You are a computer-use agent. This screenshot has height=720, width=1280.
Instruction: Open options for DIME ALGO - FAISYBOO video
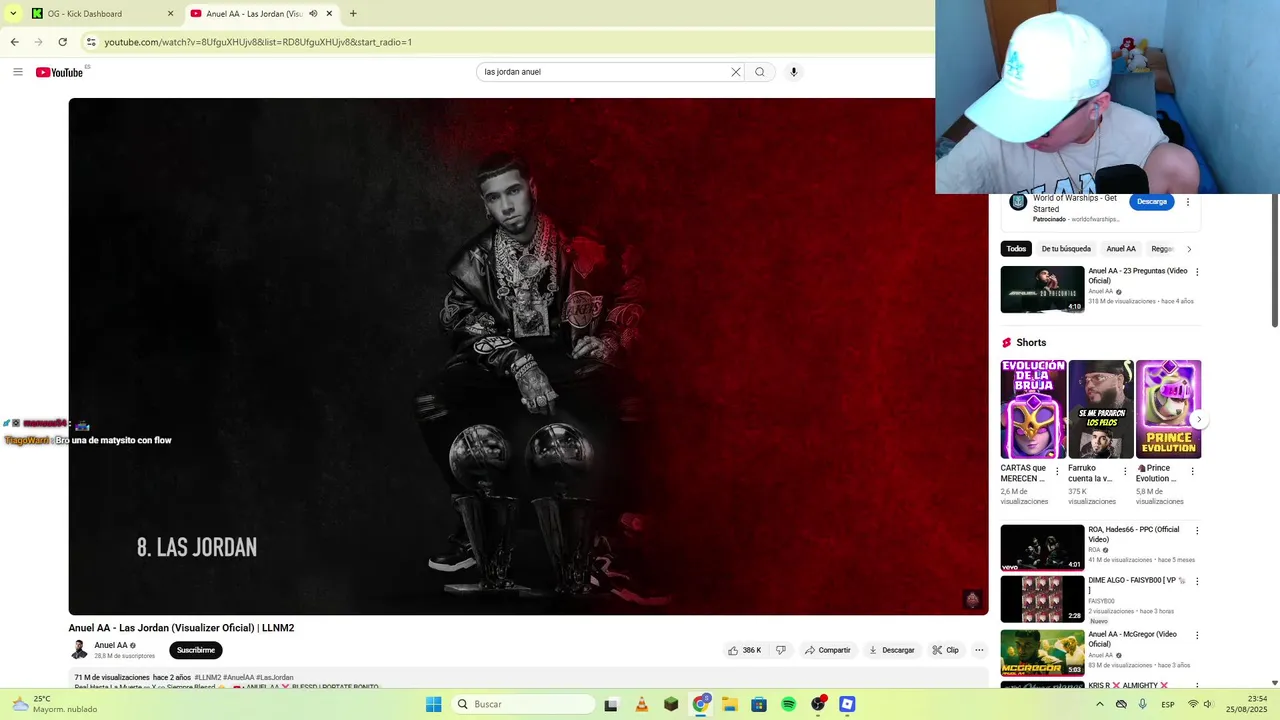1197,581
